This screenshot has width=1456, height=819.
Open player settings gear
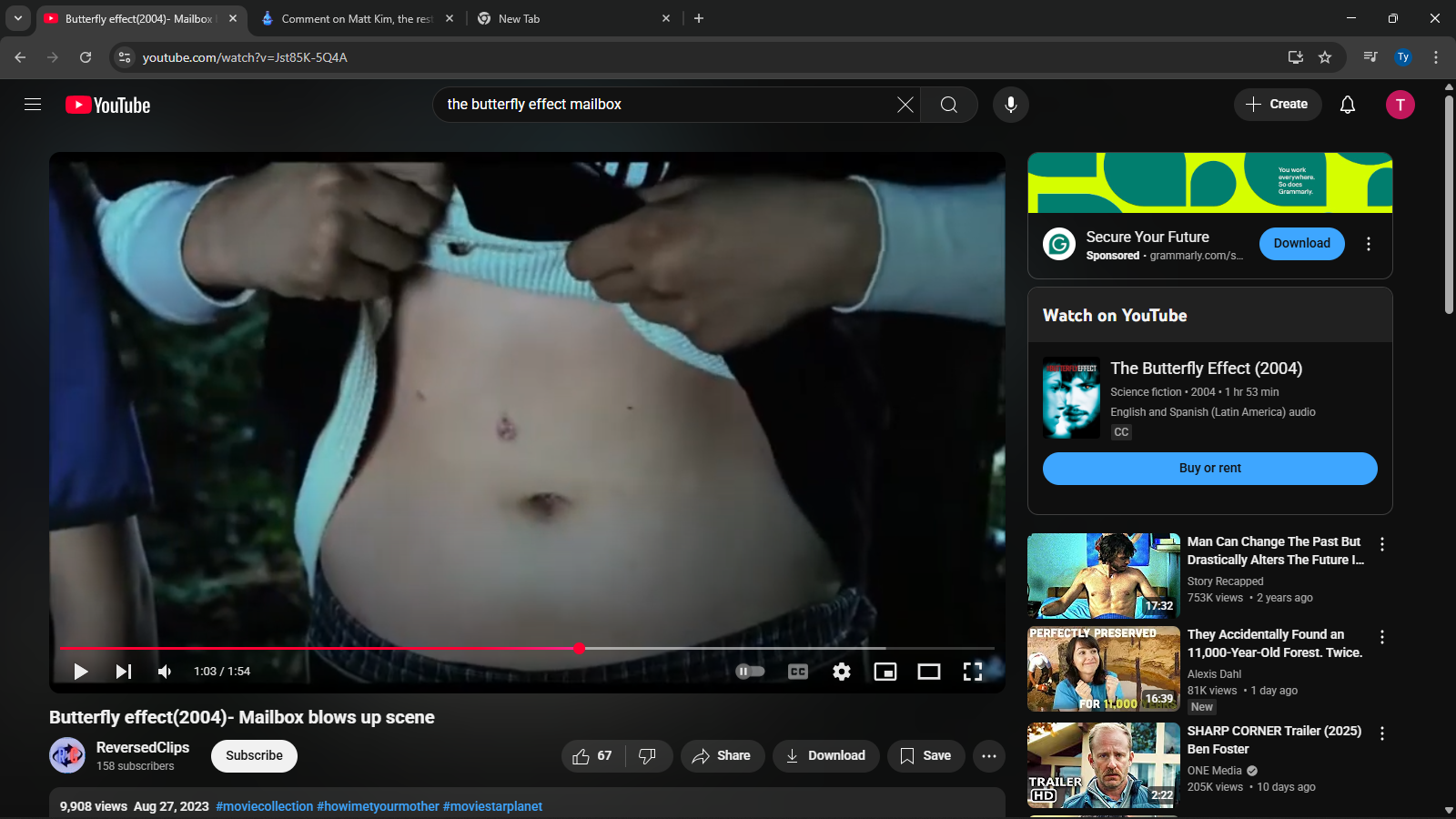(842, 672)
